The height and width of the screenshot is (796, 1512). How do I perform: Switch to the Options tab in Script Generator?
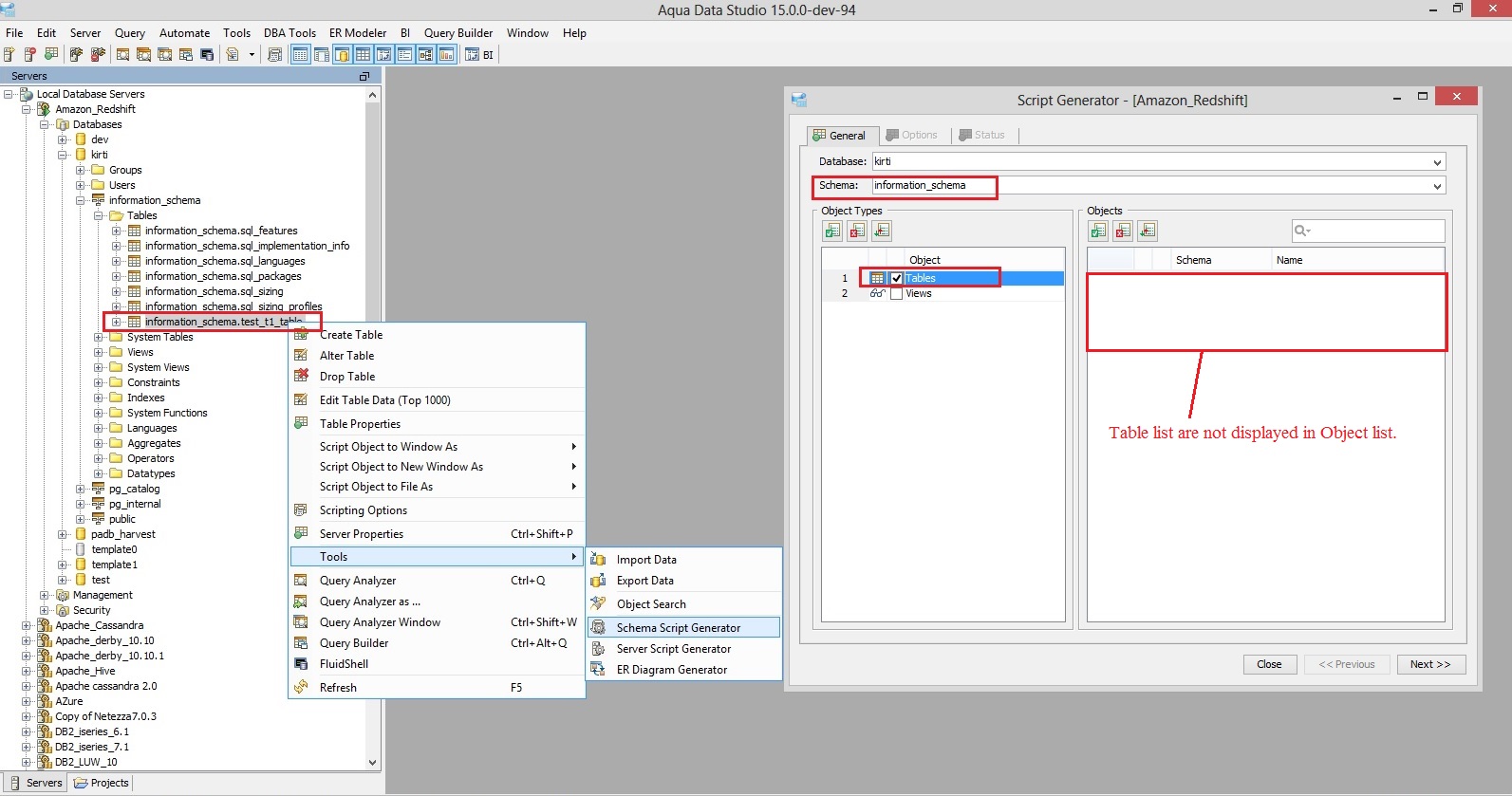coord(912,135)
